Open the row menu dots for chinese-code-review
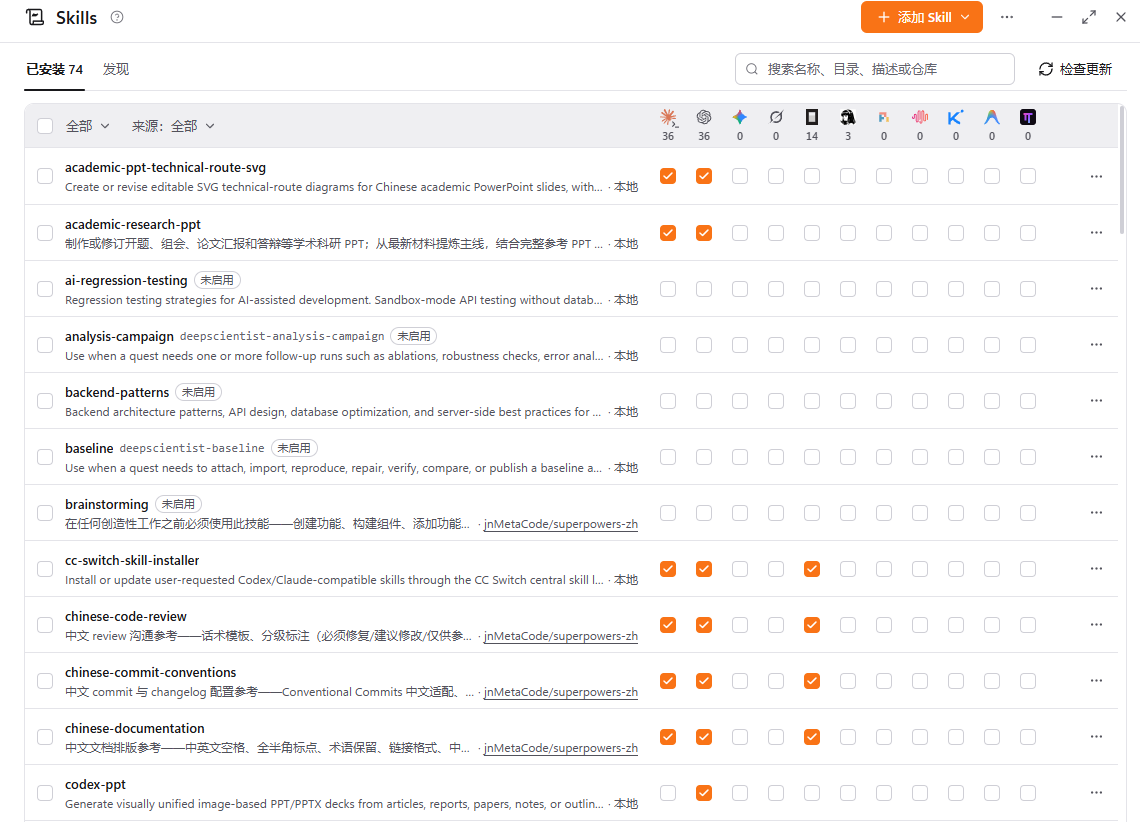Viewport: 1140px width, 822px height. tap(1096, 624)
